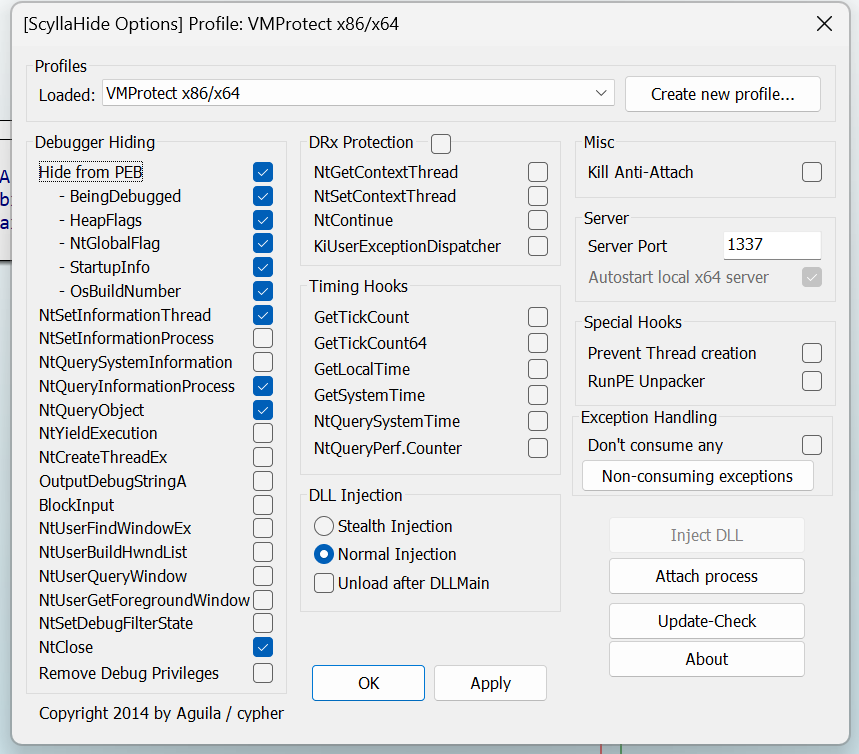Open Non-consuming exceptions dialog
Viewport: 859px width, 754px height.
tap(697, 476)
